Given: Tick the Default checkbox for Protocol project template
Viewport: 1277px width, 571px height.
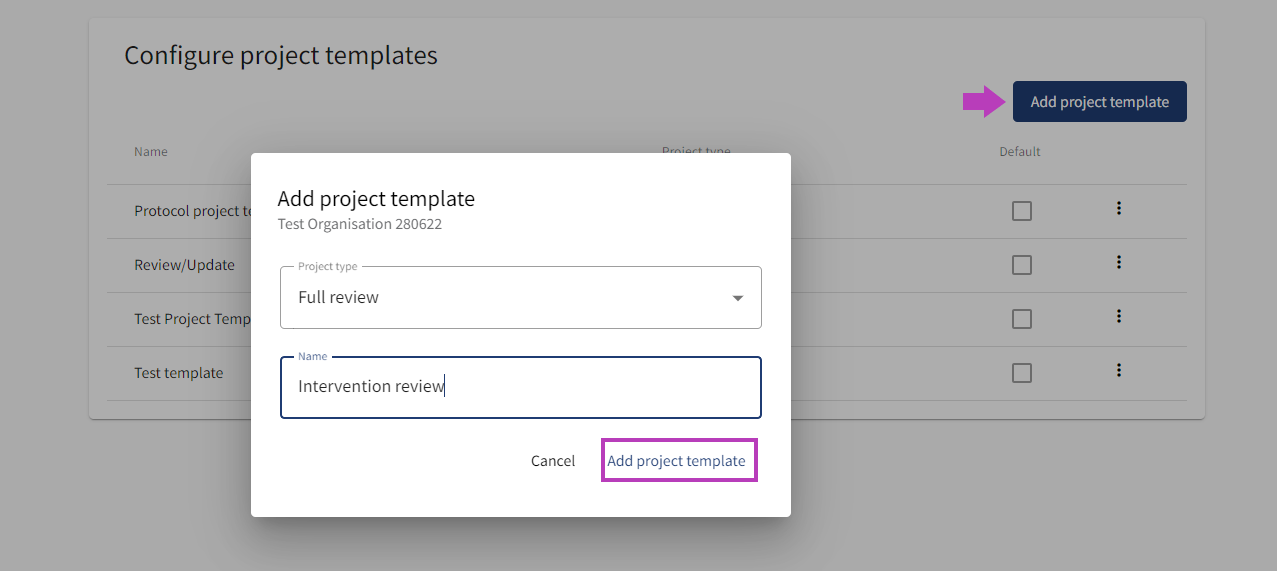Looking at the screenshot, I should [1021, 211].
